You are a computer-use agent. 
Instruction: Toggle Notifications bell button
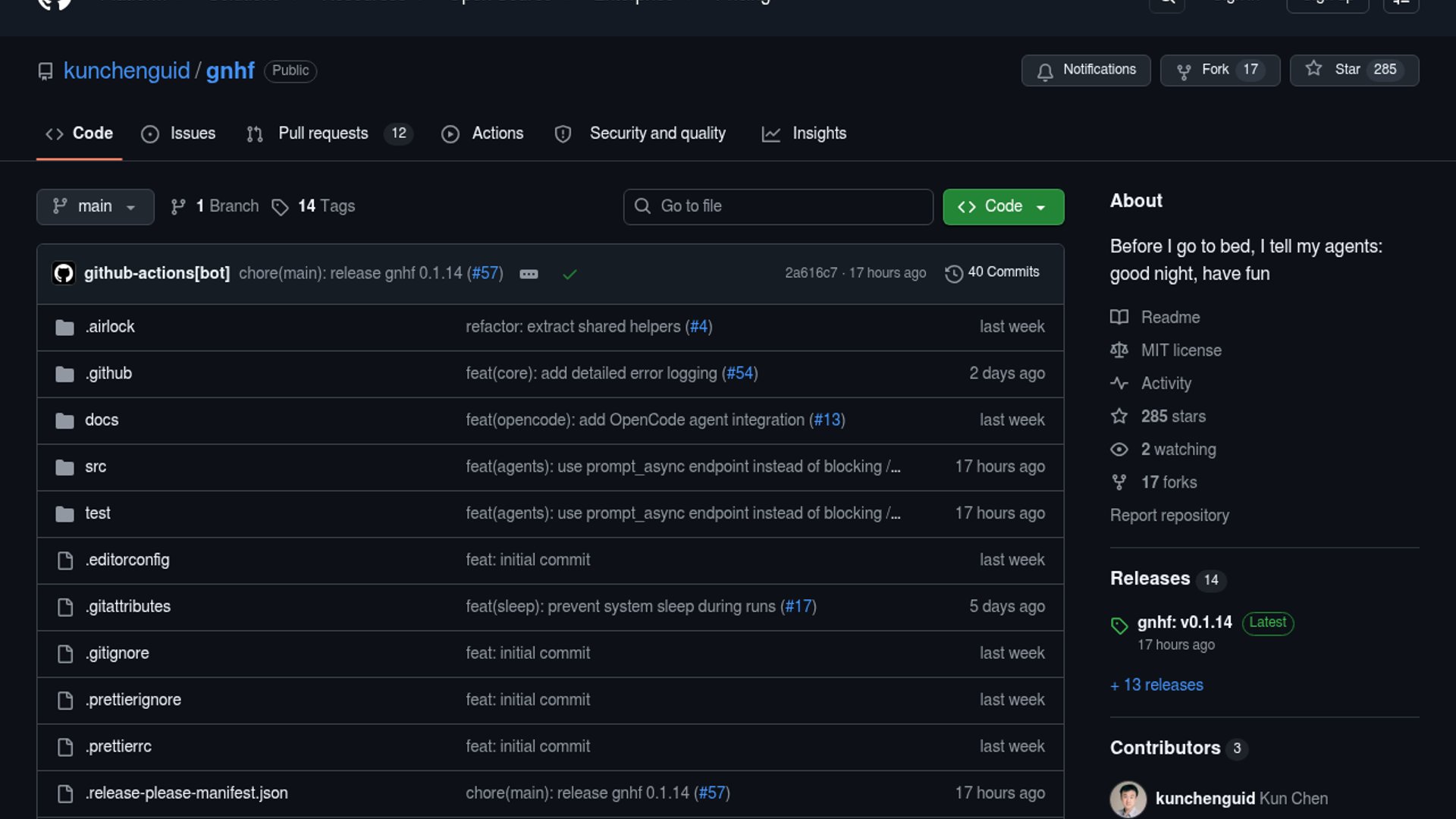[x=1085, y=70]
